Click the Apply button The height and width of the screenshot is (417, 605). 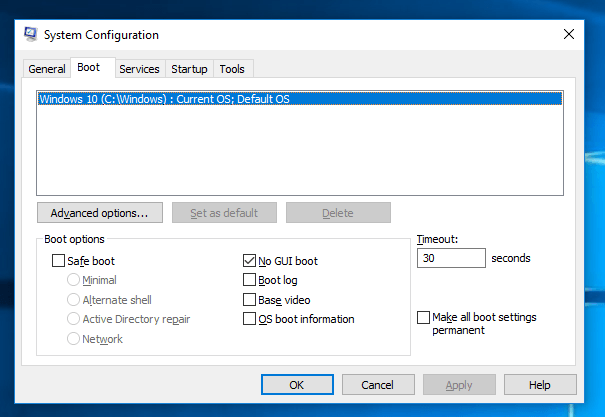point(459,385)
